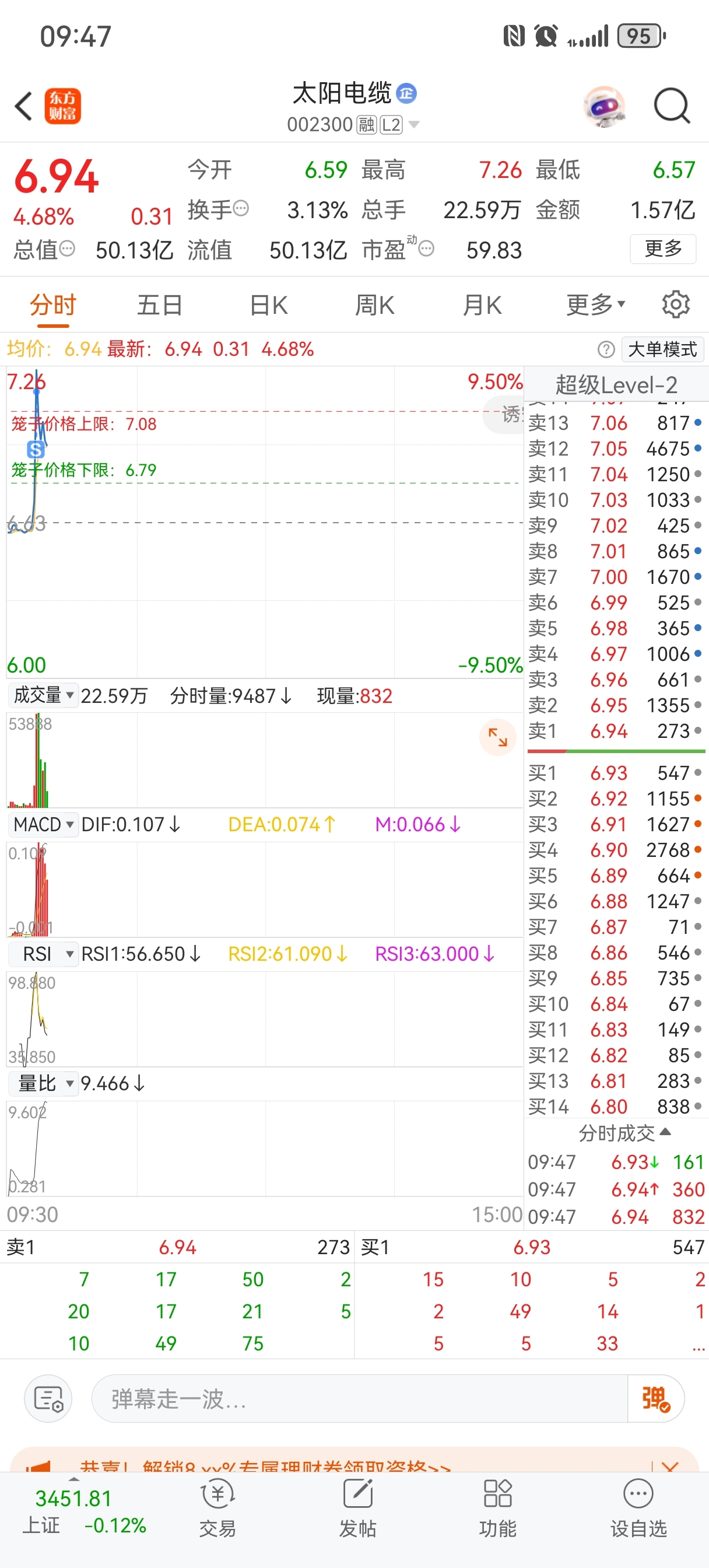The image size is (709, 1568).
Task: Open the RSI indicator dropdown
Action: click(44, 954)
